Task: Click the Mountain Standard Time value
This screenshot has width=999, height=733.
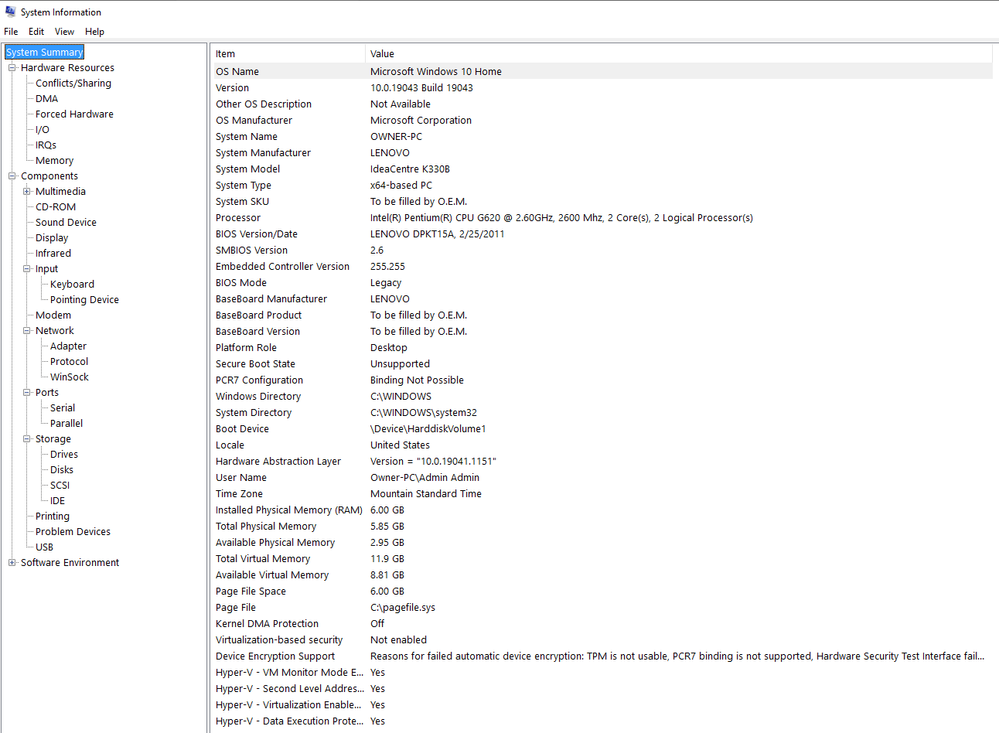Action: 426,494
